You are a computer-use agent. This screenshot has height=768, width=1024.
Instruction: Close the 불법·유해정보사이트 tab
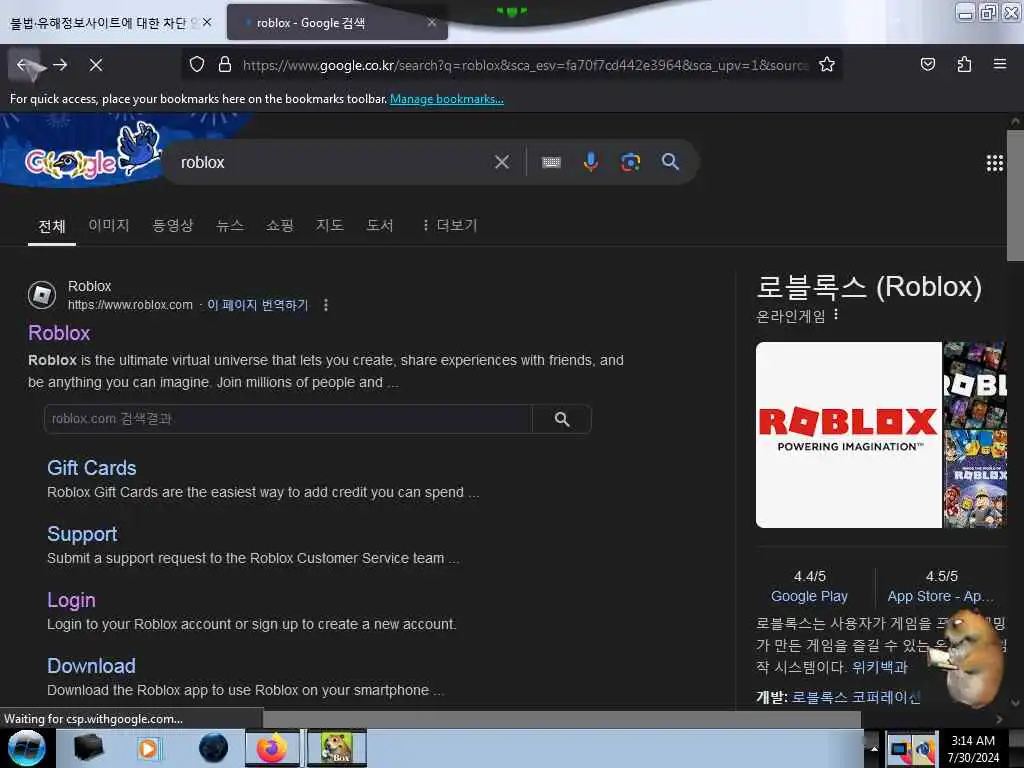pos(207,22)
